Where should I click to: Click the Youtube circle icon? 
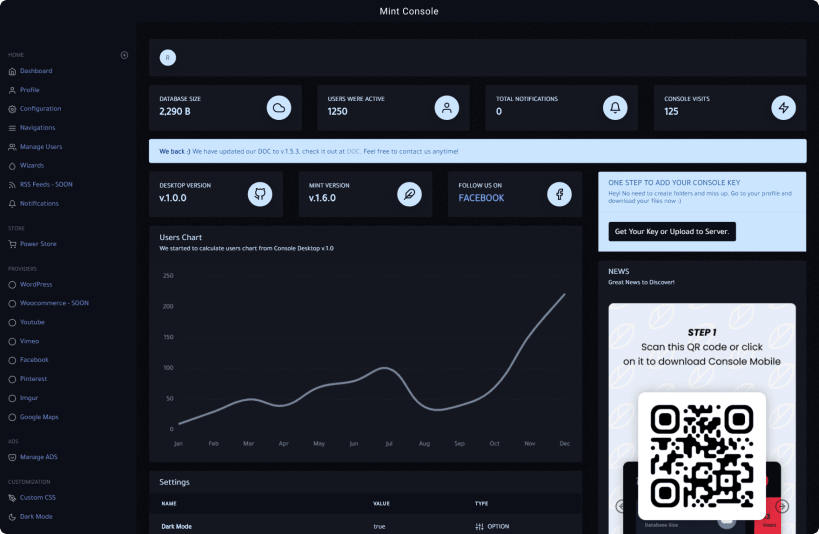point(12,322)
